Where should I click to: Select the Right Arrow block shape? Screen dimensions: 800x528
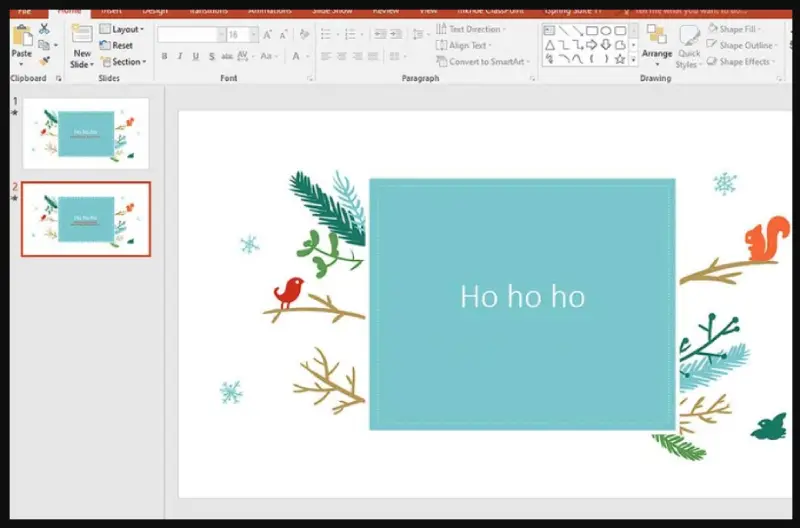coord(591,45)
